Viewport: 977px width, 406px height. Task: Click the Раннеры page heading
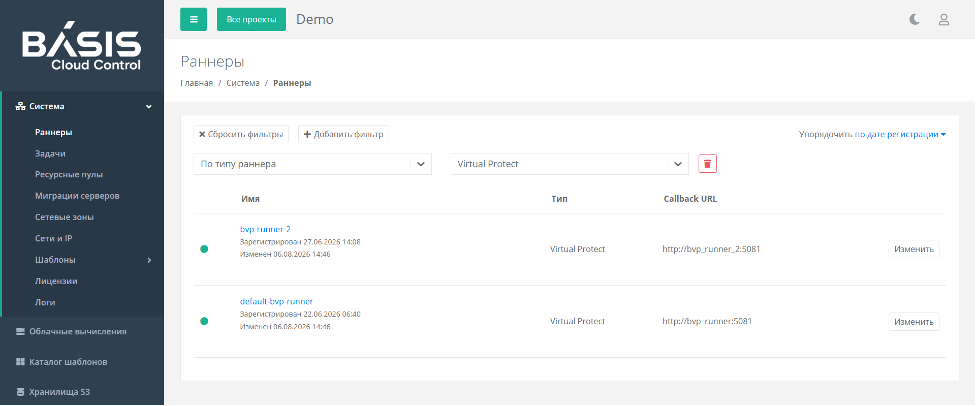pyautogui.click(x=212, y=62)
